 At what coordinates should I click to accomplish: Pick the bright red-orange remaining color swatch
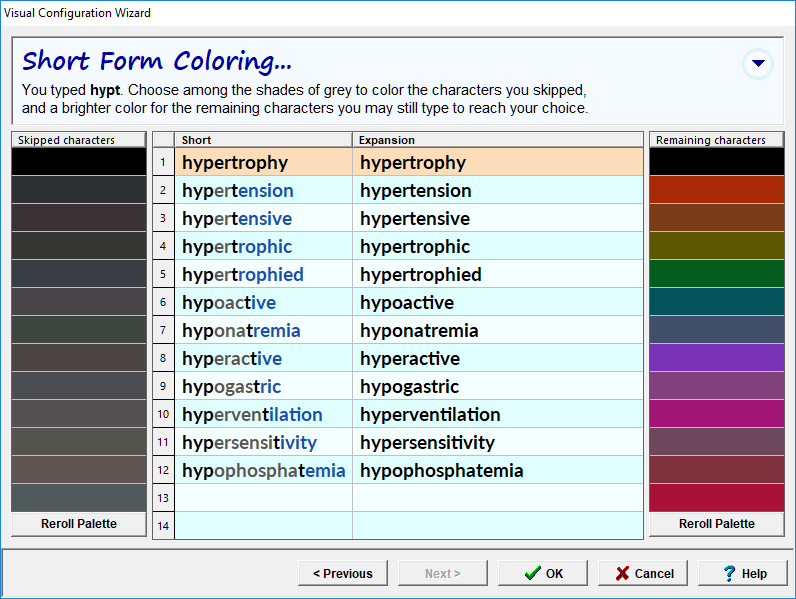716,190
